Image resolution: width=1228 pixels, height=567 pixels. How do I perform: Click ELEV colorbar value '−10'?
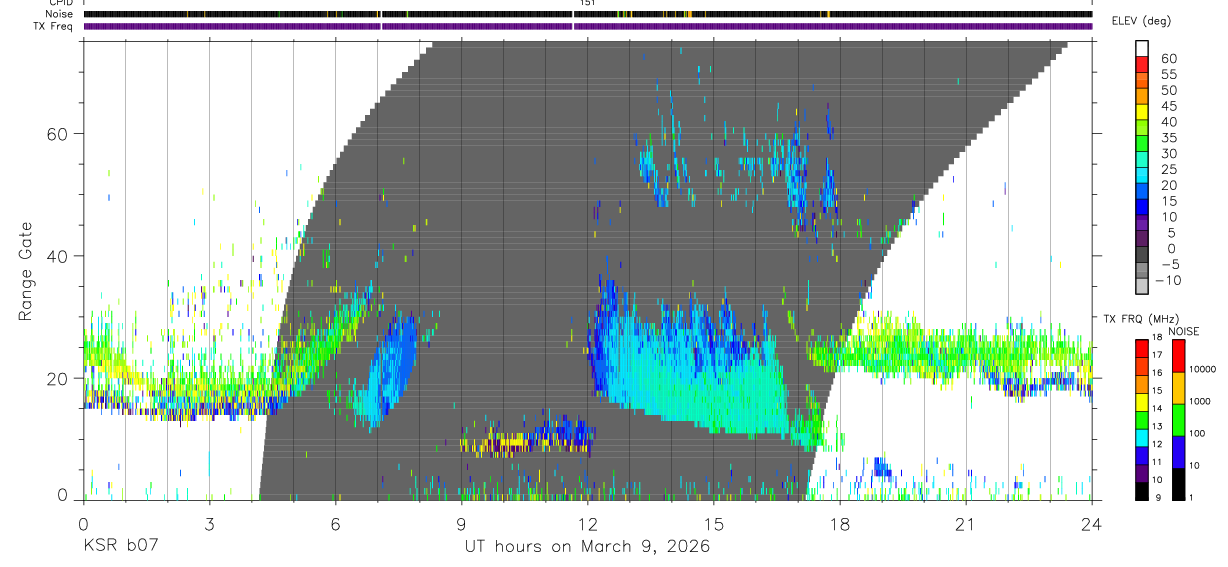(x=1170, y=281)
